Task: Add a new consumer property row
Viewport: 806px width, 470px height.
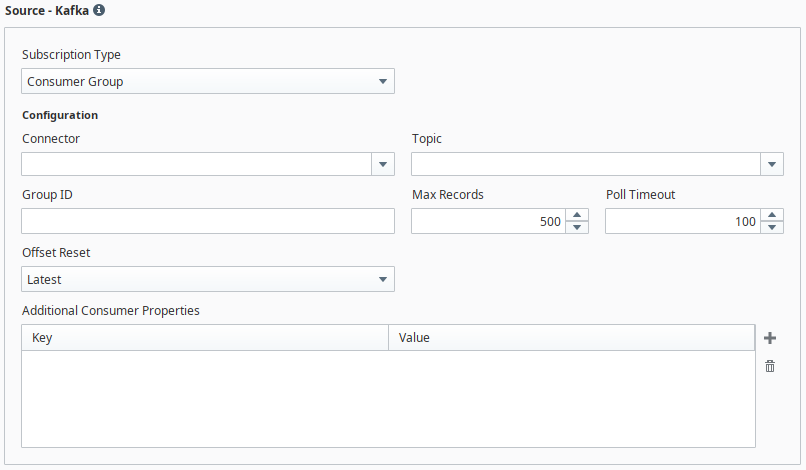Action: coord(770,338)
